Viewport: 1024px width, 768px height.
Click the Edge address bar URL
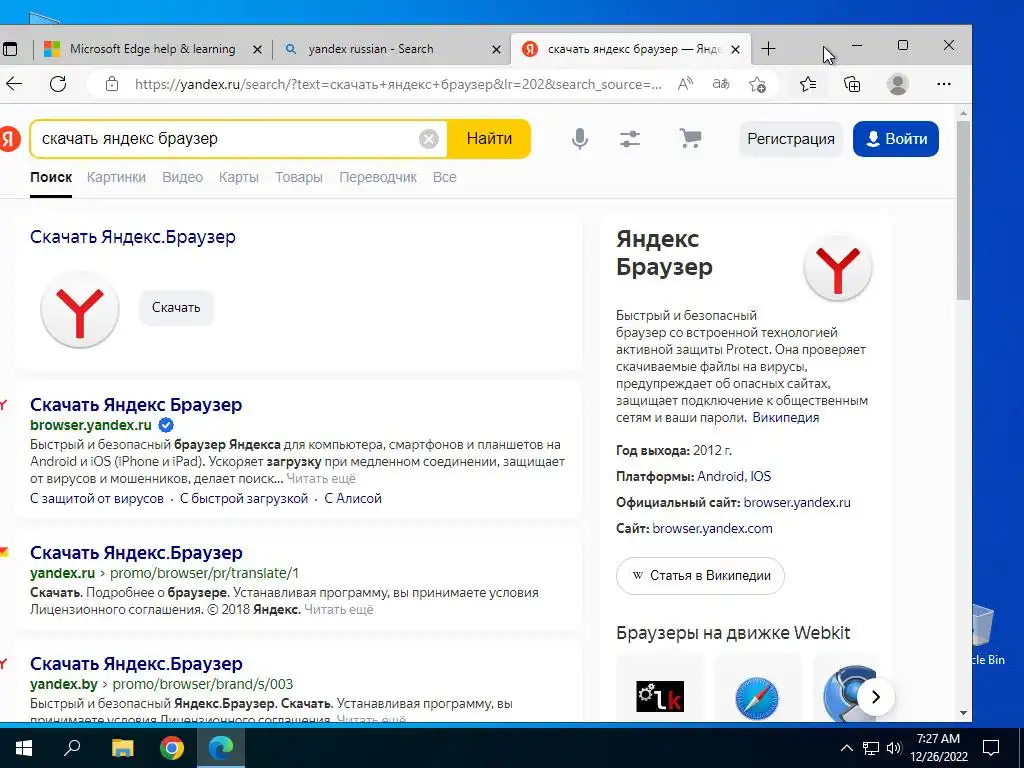398,84
